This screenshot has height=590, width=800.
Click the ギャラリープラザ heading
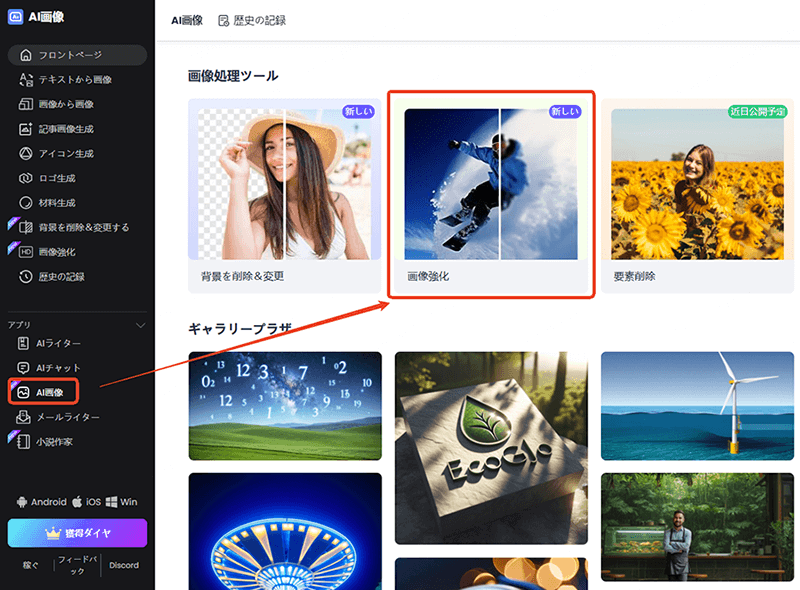click(x=240, y=329)
